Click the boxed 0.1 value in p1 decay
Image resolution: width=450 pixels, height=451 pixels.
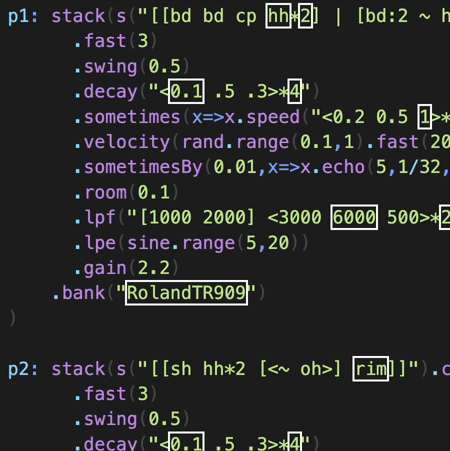pyautogui.click(x=186, y=91)
